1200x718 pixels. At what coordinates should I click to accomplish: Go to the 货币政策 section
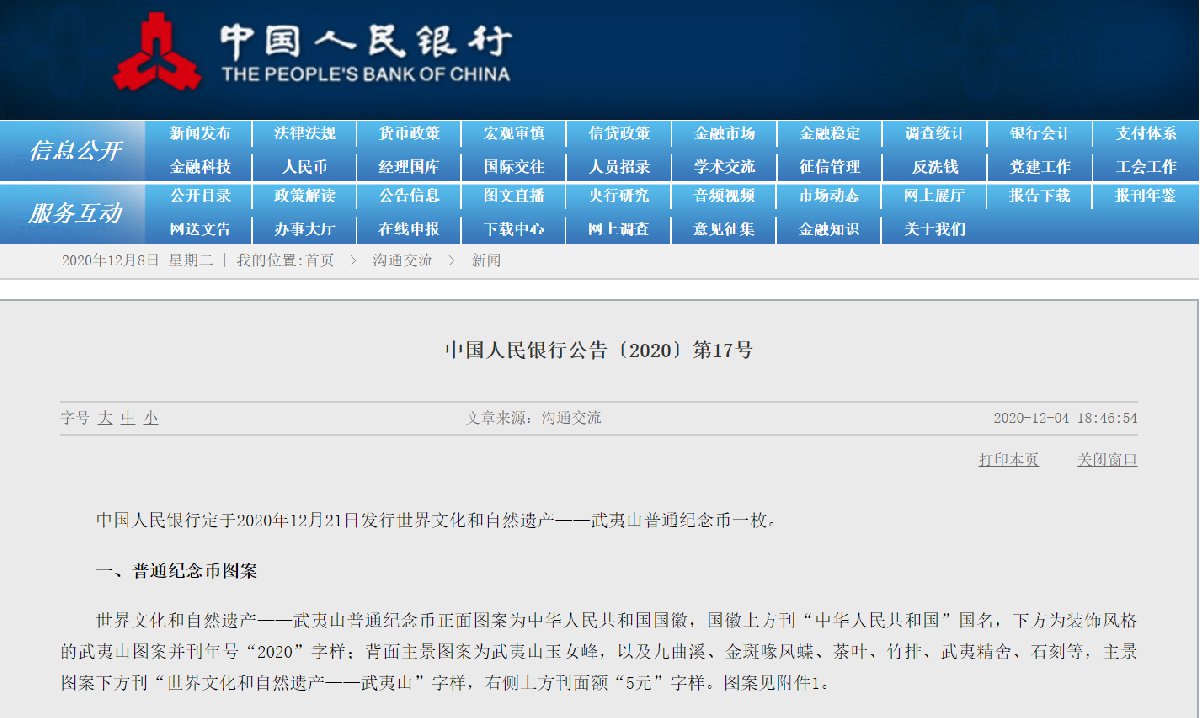click(409, 133)
